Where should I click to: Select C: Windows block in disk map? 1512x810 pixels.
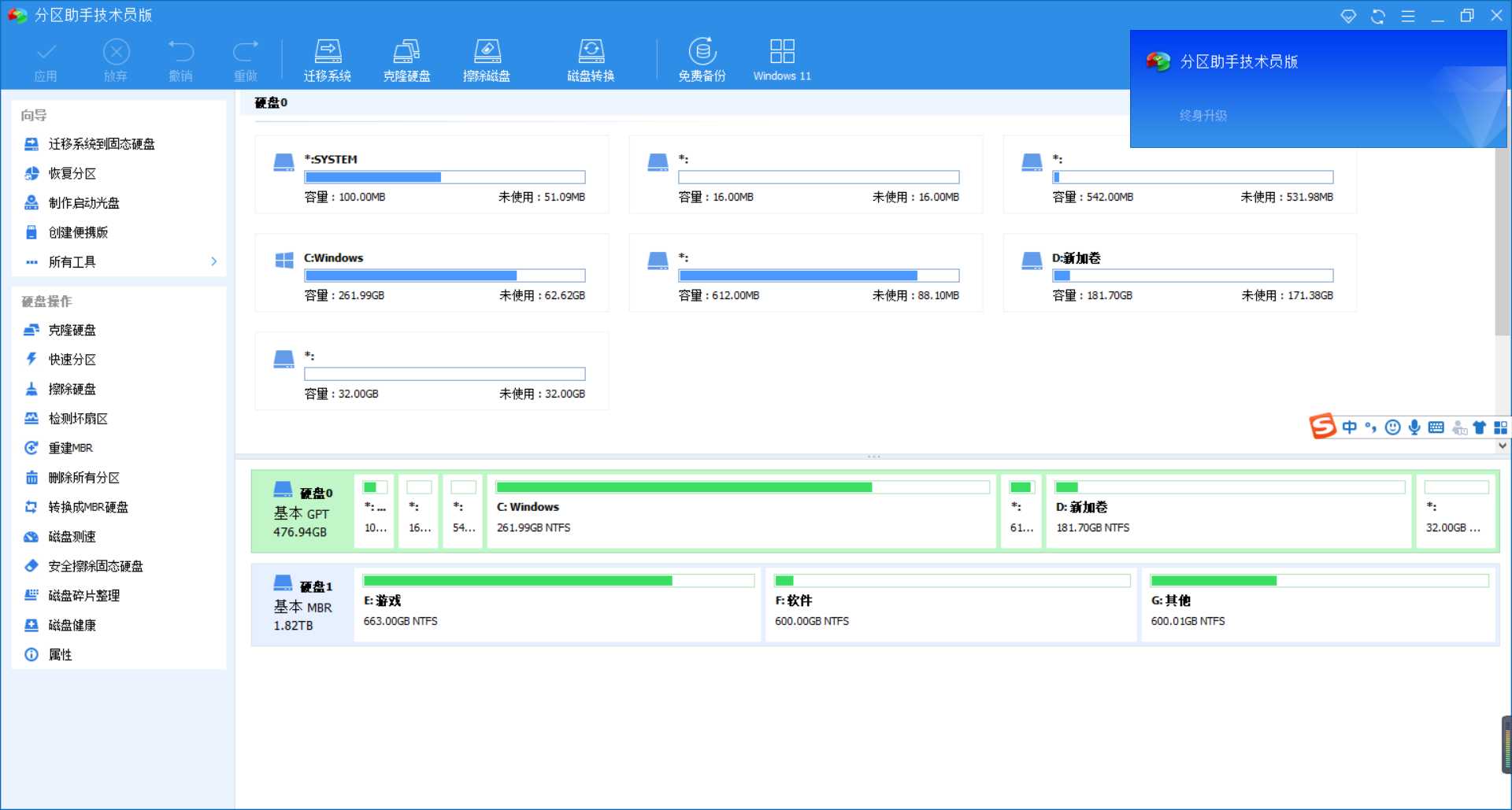[x=742, y=511]
